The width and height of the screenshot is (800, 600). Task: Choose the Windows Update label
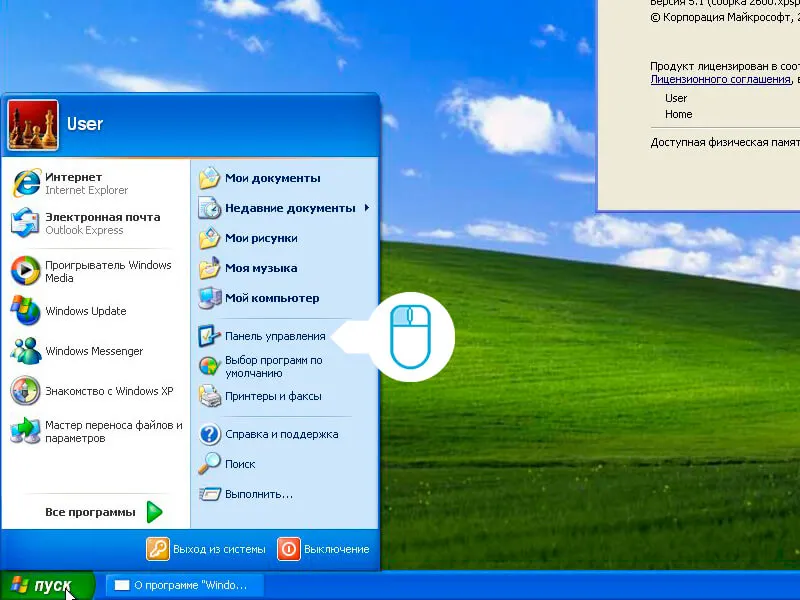(86, 311)
